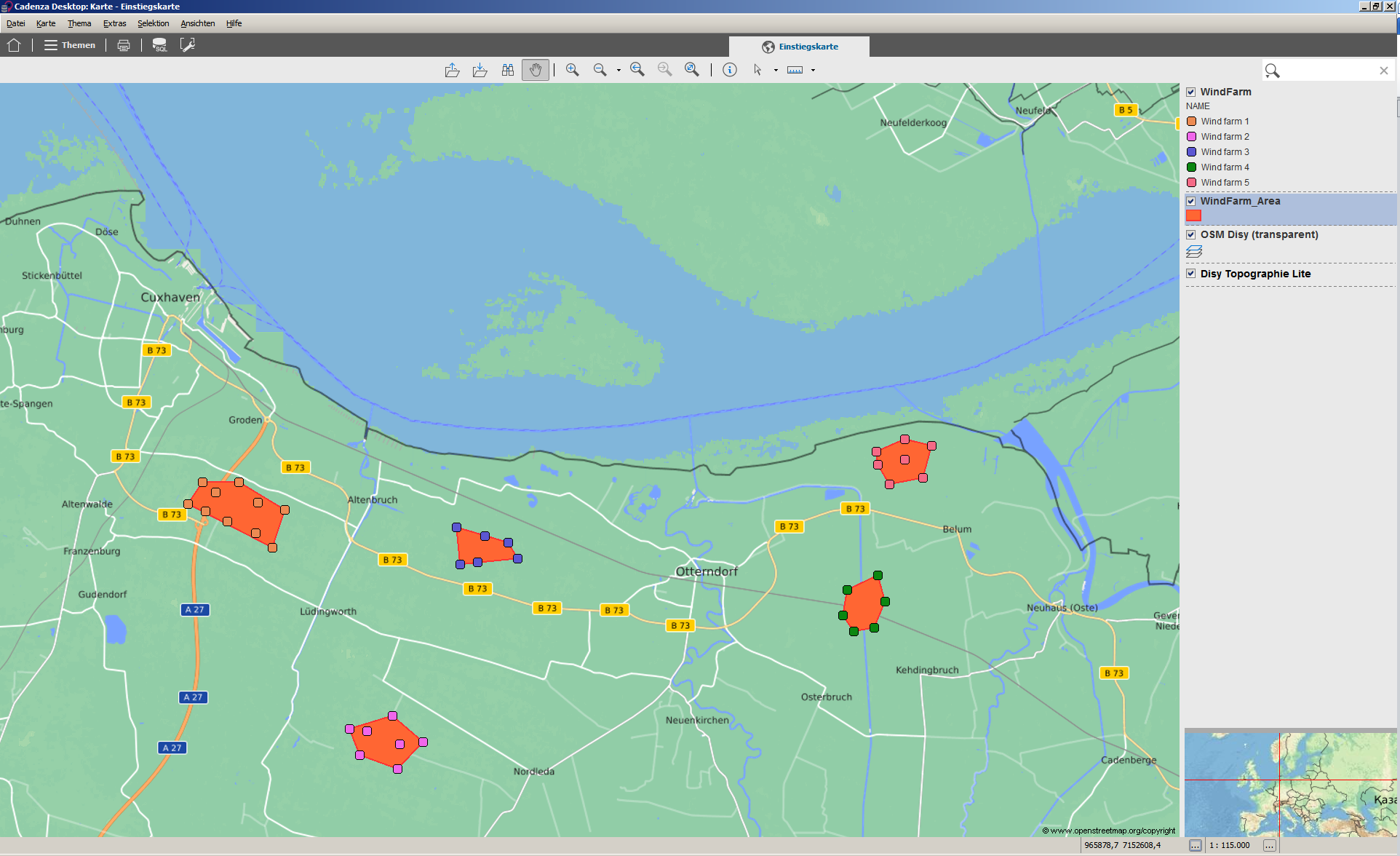
Task: Click the orange Wind farm 1 legend swatch
Action: click(1192, 122)
